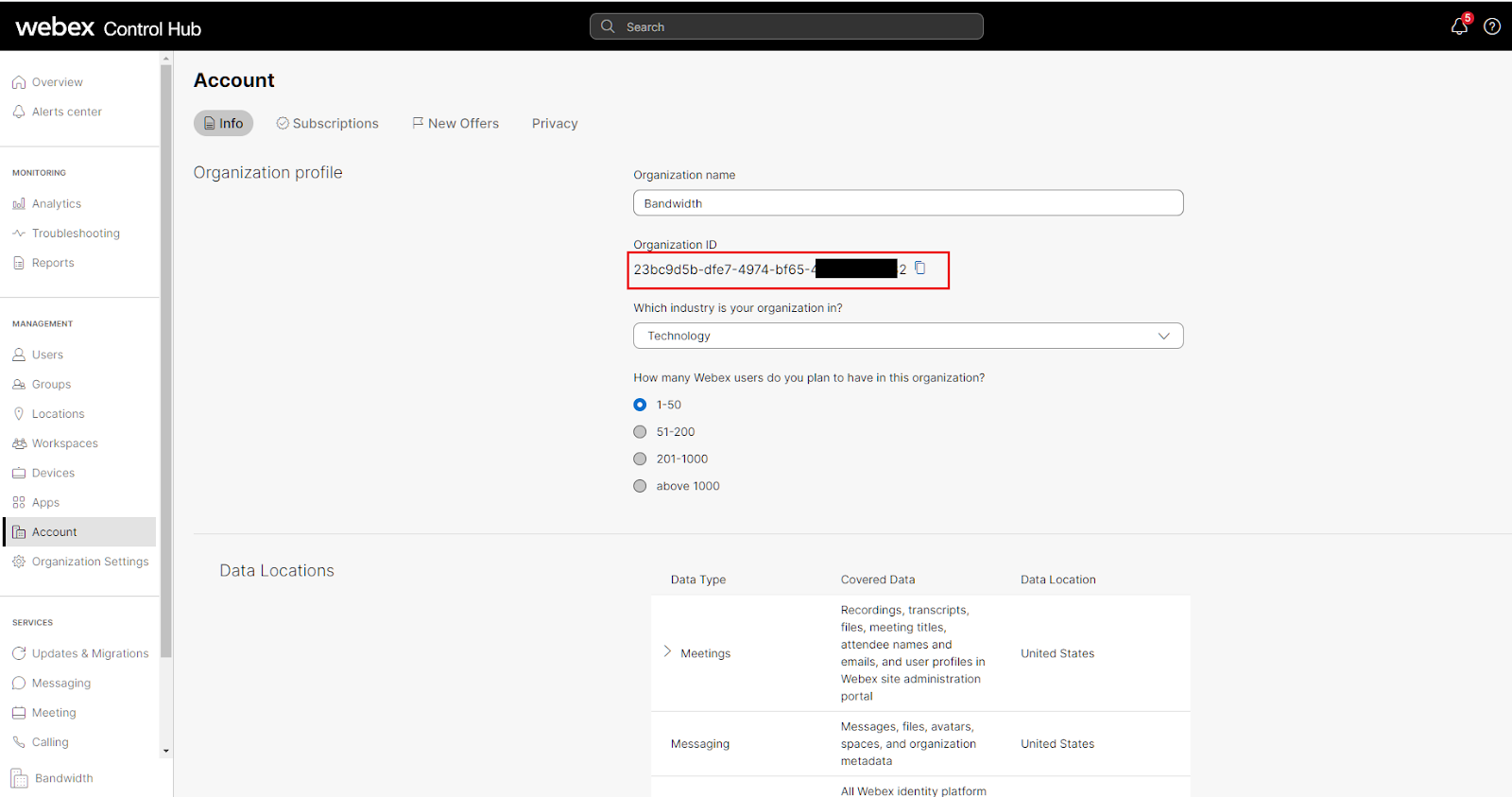Click the Alerts center bell icon
The height and width of the screenshot is (797, 1512).
tap(19, 112)
